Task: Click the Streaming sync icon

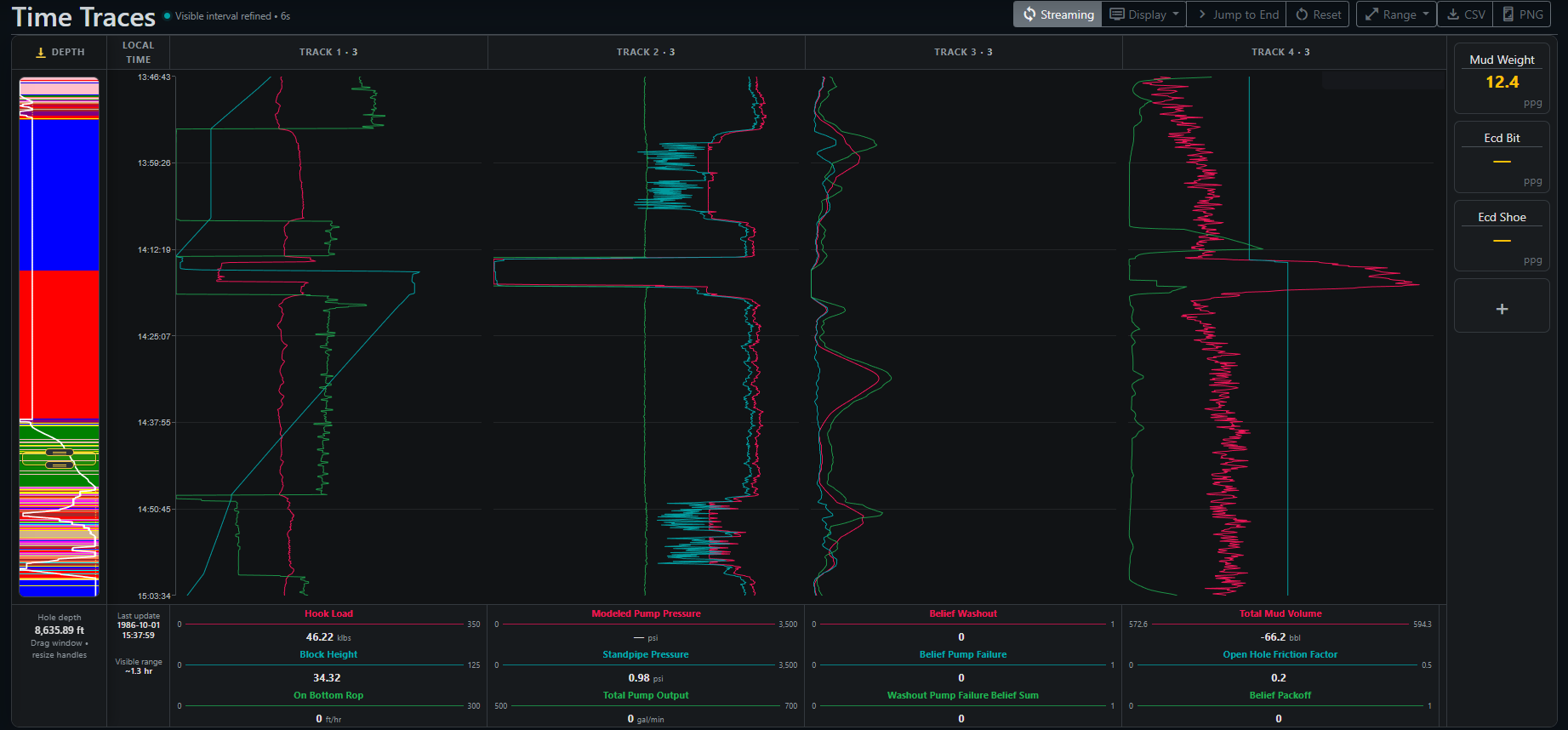Action: 1029,14
